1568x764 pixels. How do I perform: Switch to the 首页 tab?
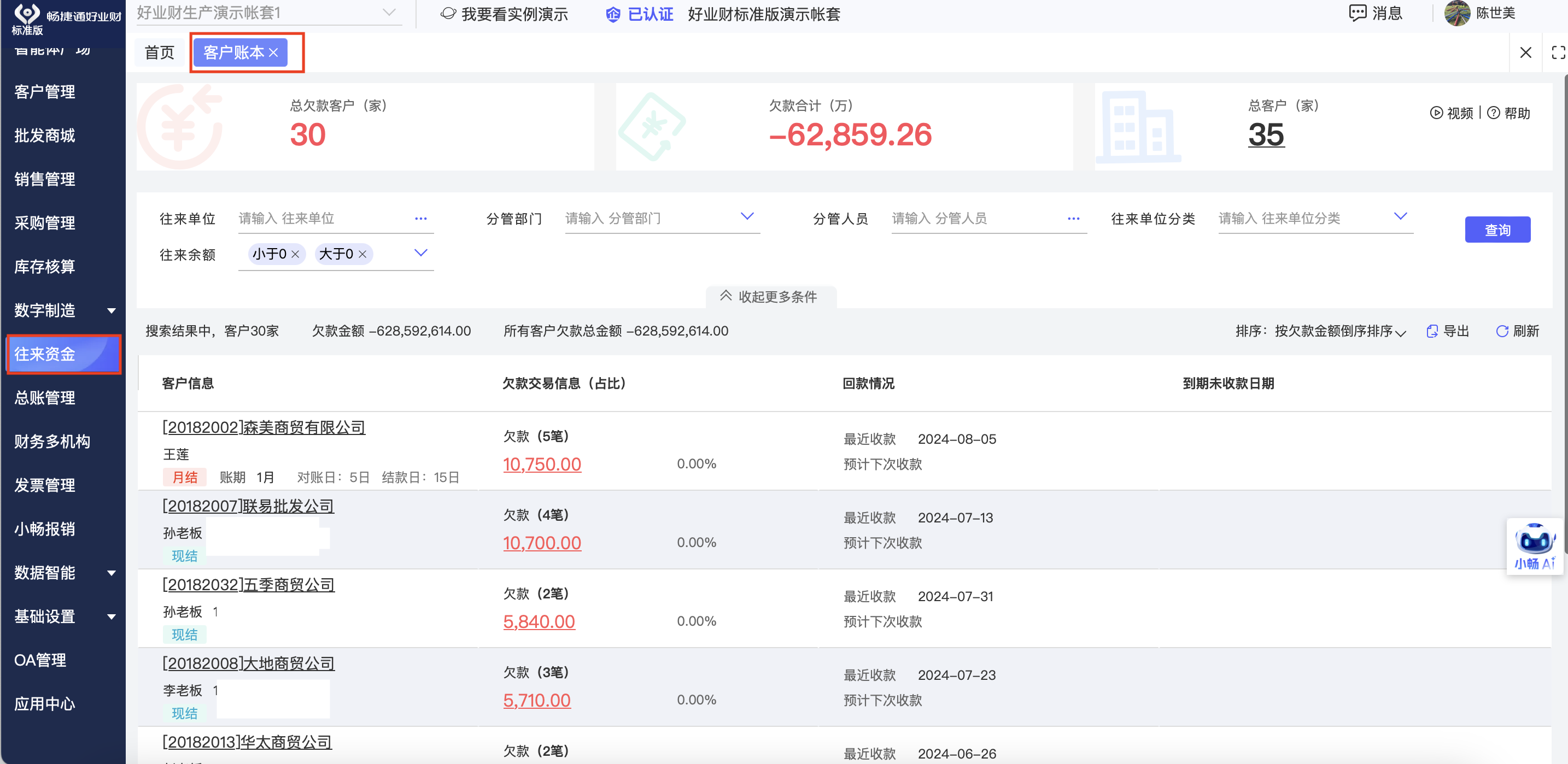coord(160,53)
